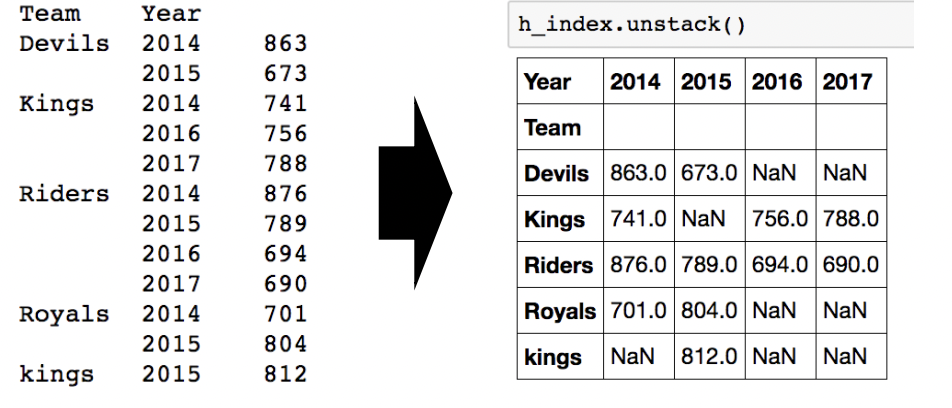952x408 pixels.
Task: Click table cell 788.0
Action: (851, 219)
